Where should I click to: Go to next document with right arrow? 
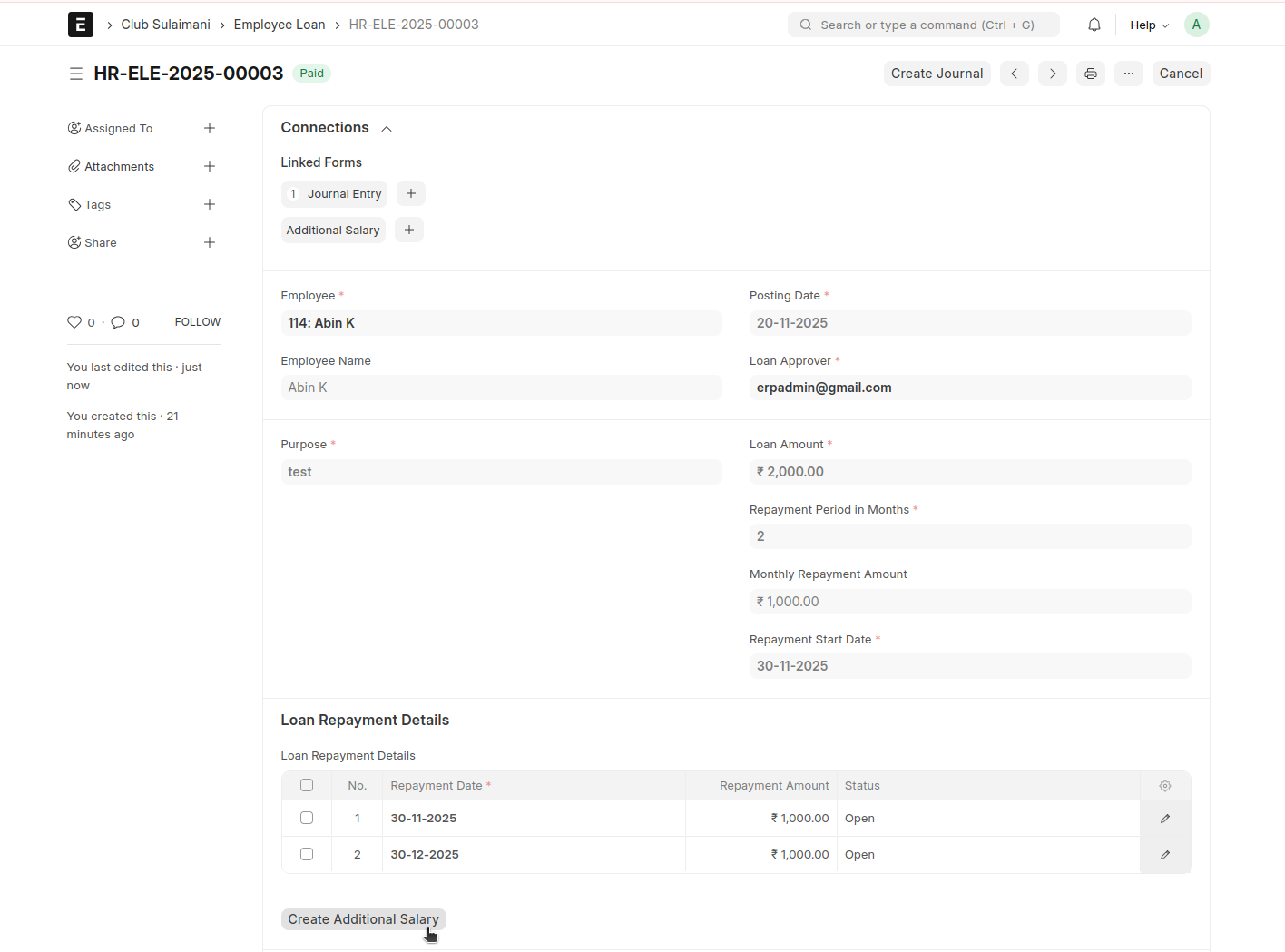click(x=1052, y=74)
